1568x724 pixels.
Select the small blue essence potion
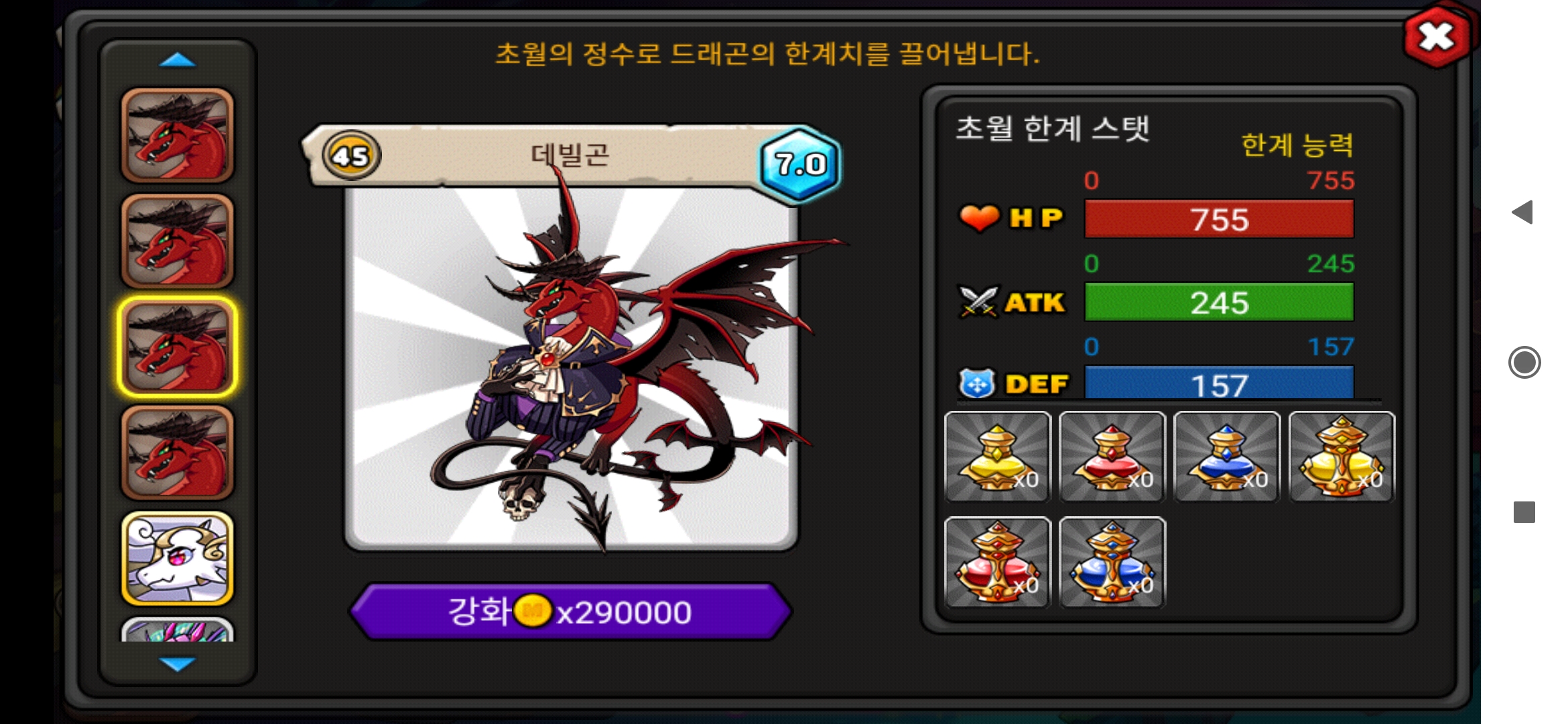(1227, 457)
